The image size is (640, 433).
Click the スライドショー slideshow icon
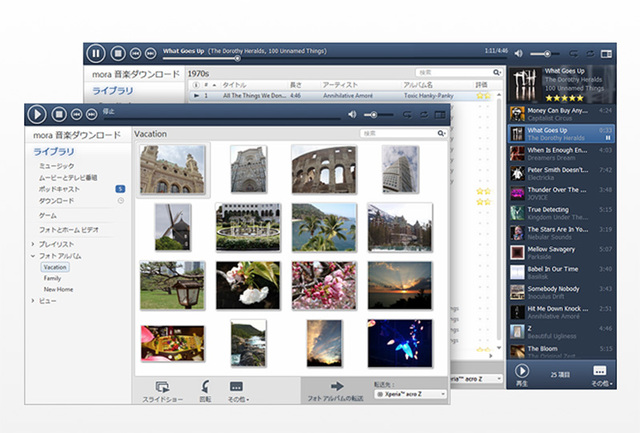click(162, 386)
